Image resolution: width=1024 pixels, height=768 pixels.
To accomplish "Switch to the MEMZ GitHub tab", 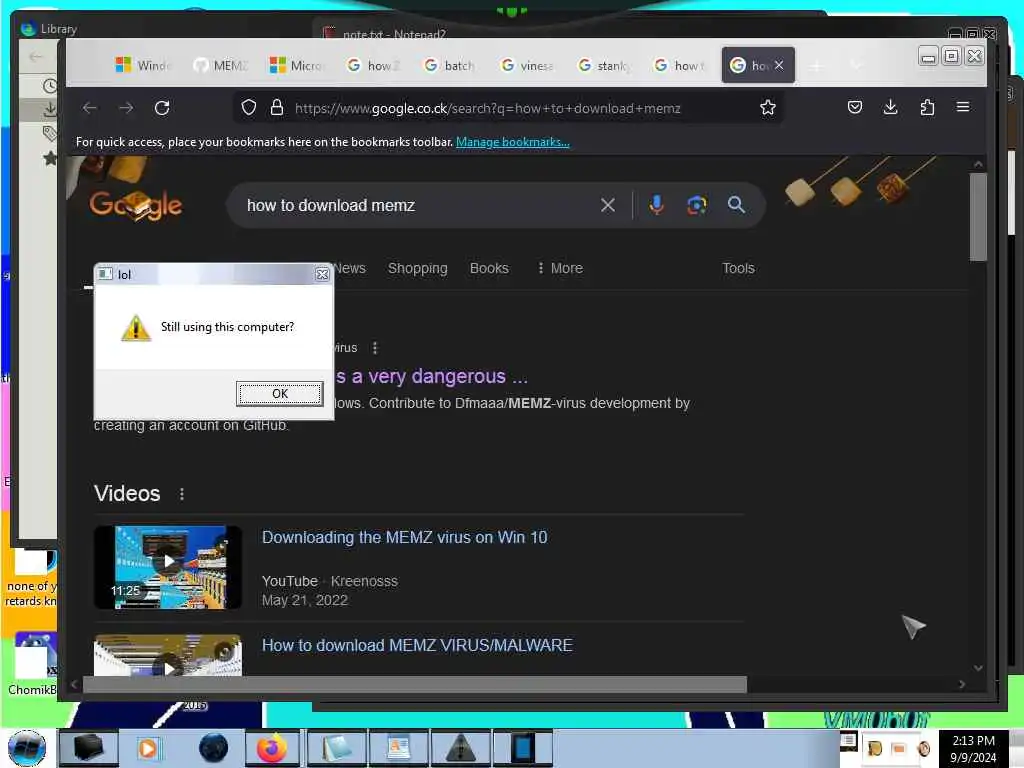I will click(x=221, y=65).
